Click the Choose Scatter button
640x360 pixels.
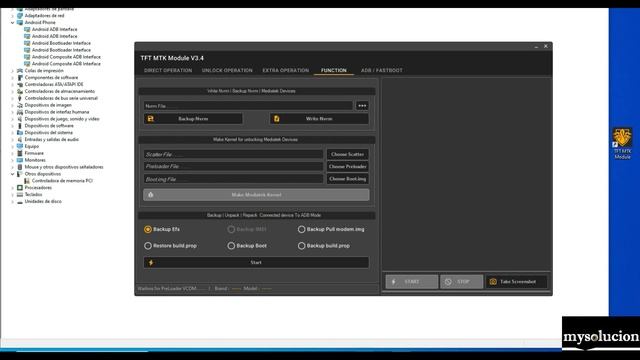pos(347,154)
